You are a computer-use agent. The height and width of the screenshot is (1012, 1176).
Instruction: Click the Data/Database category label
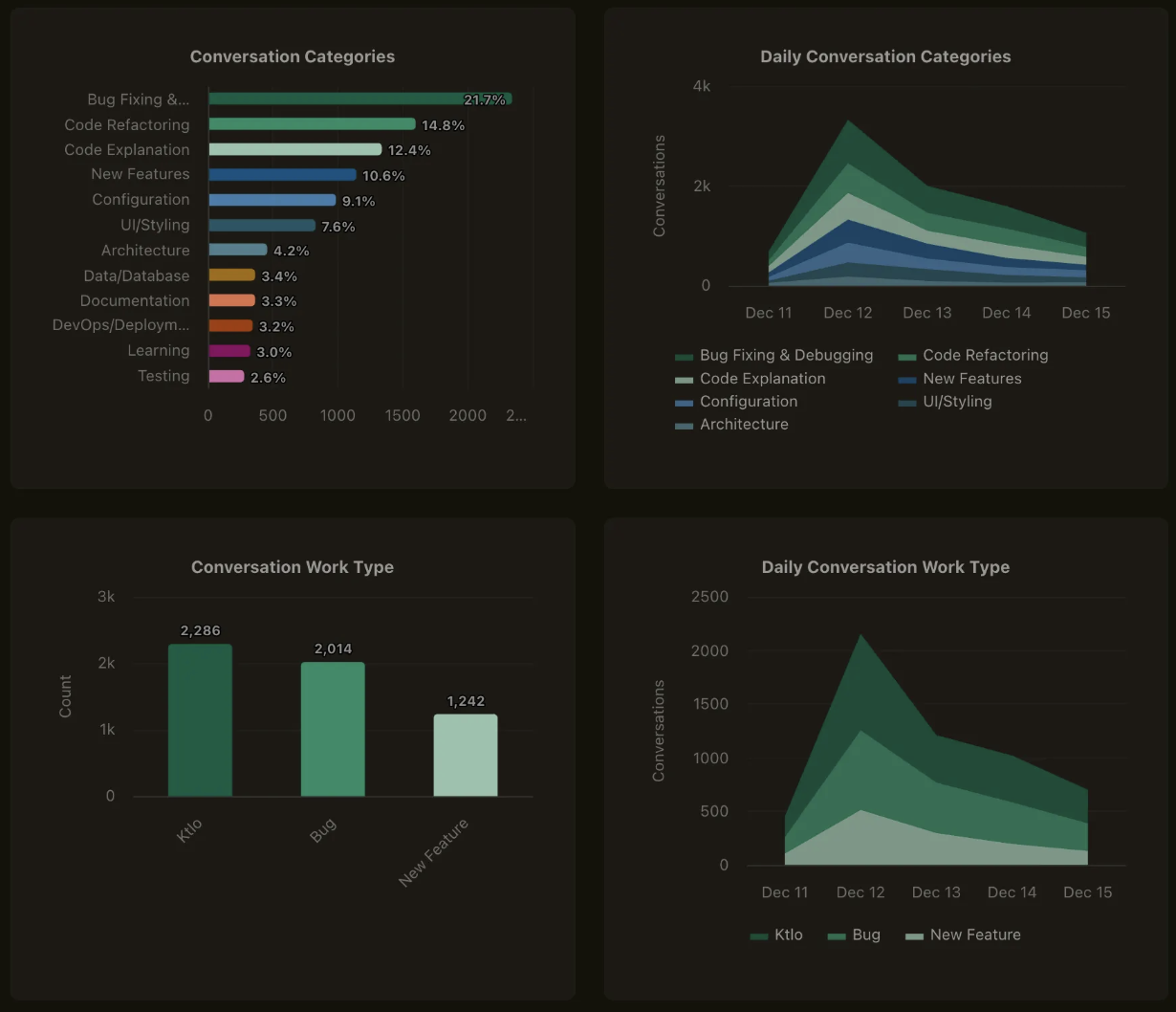point(137,275)
